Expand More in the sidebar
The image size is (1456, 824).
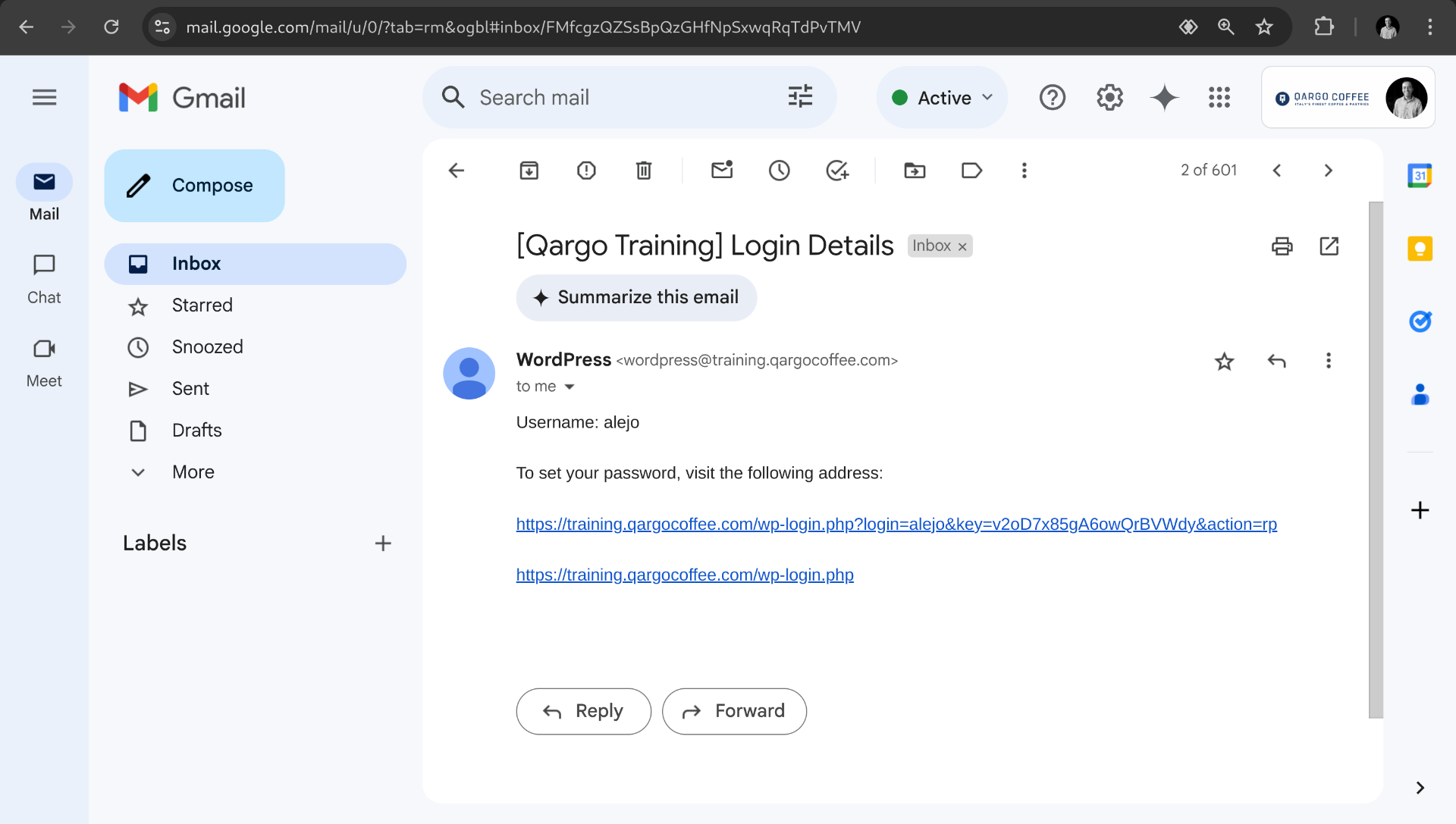point(193,472)
